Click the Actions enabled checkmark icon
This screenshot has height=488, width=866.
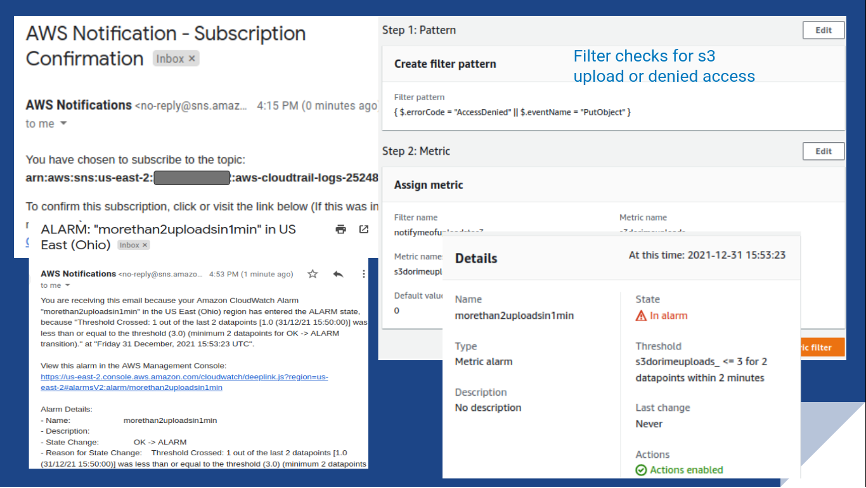coord(641,470)
